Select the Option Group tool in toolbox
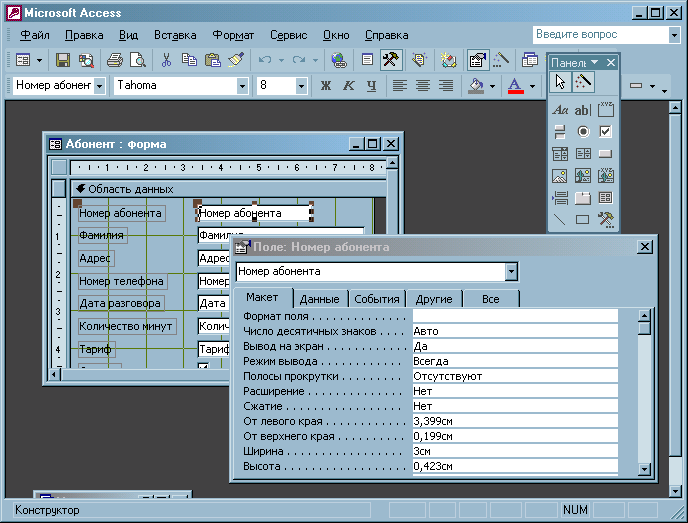The width and height of the screenshot is (688, 523). [606, 110]
